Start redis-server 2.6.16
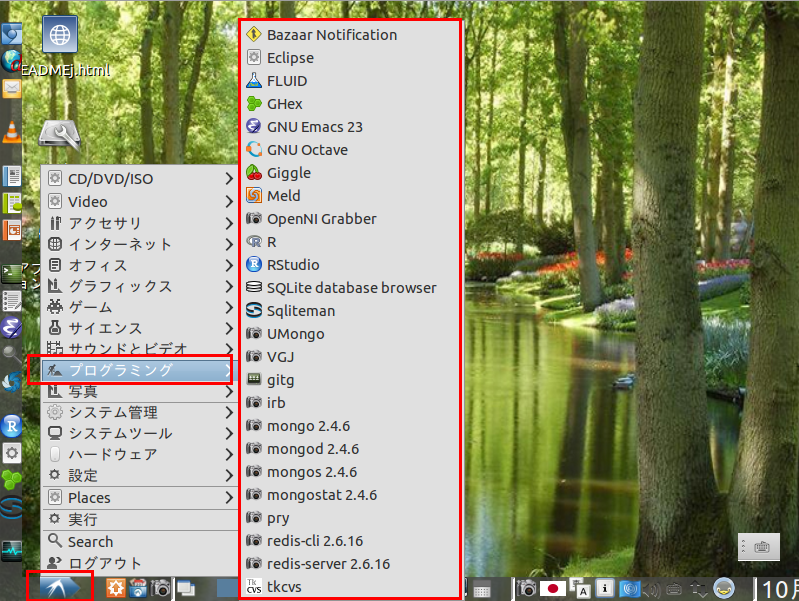This screenshot has width=799, height=601. point(350,564)
